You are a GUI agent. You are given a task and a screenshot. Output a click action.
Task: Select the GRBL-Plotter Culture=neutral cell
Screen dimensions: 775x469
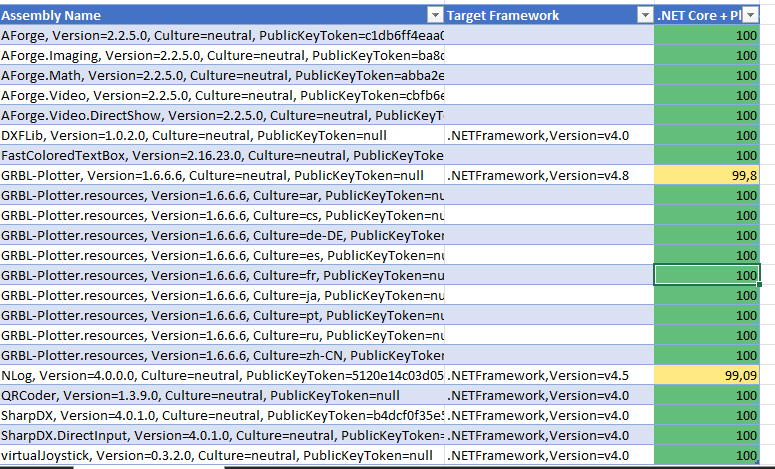222,175
